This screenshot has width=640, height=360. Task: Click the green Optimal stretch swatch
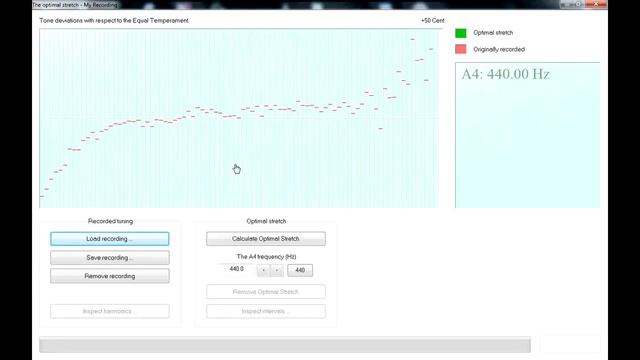coord(461,33)
